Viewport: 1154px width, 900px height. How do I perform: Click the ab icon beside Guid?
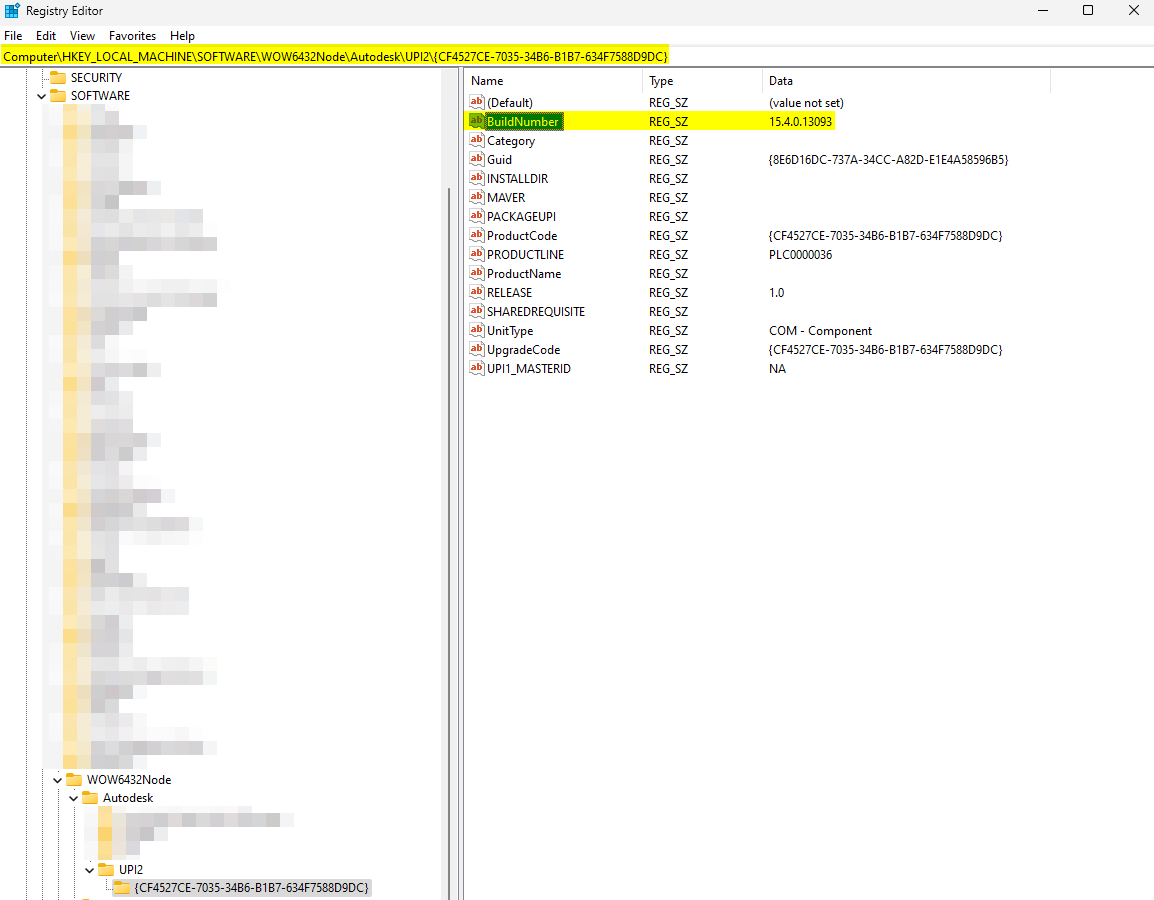476,159
